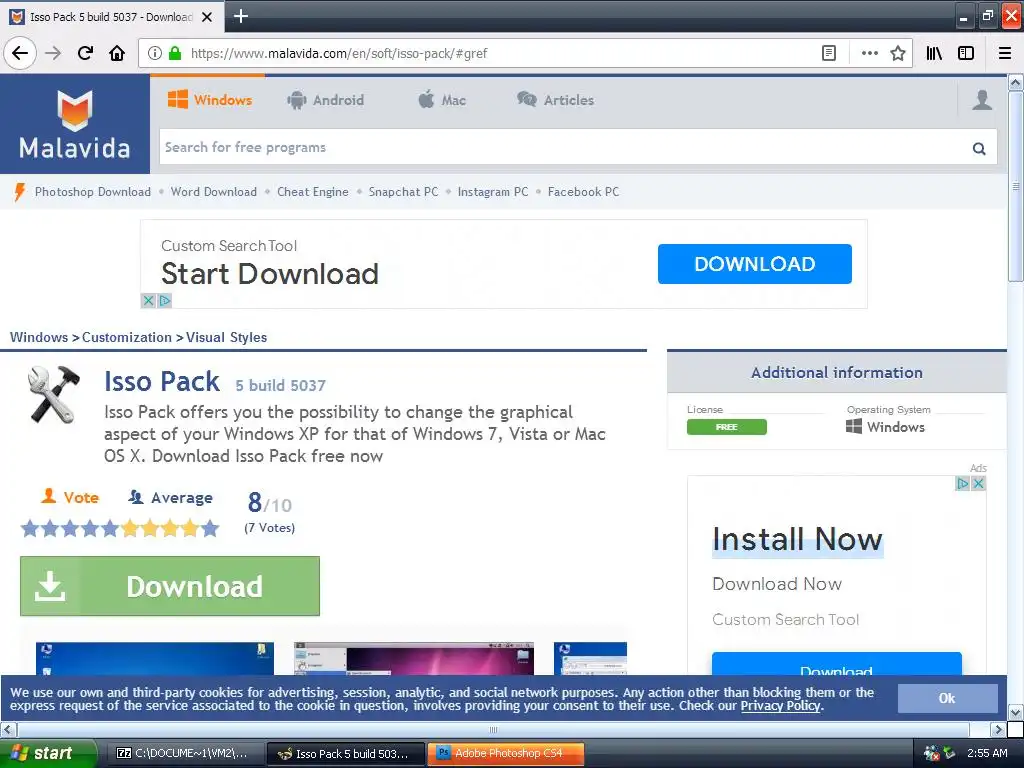Close the sidebar ad X icon
The image size is (1024, 768).
click(978, 483)
